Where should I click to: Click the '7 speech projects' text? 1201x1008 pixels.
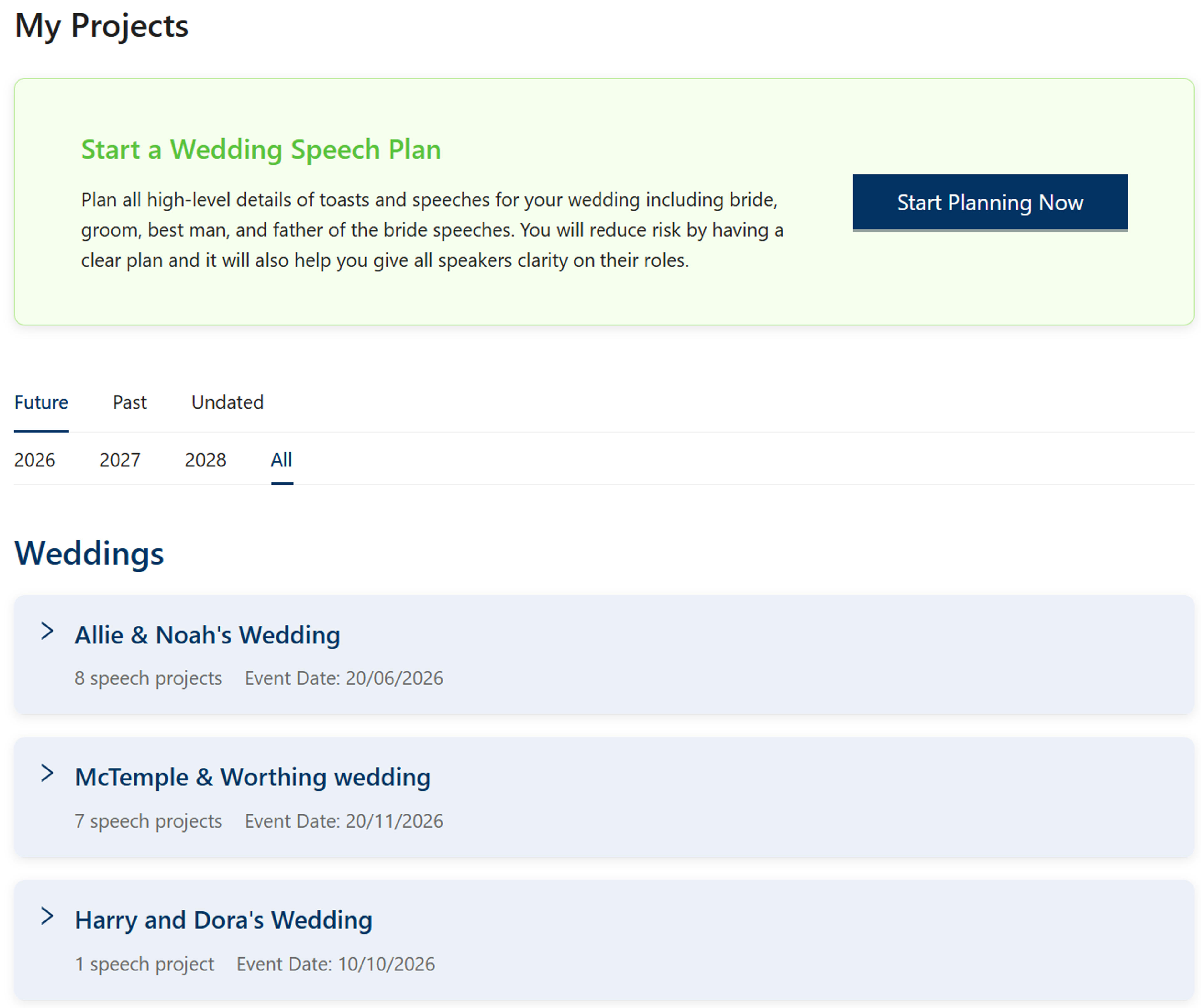148,821
